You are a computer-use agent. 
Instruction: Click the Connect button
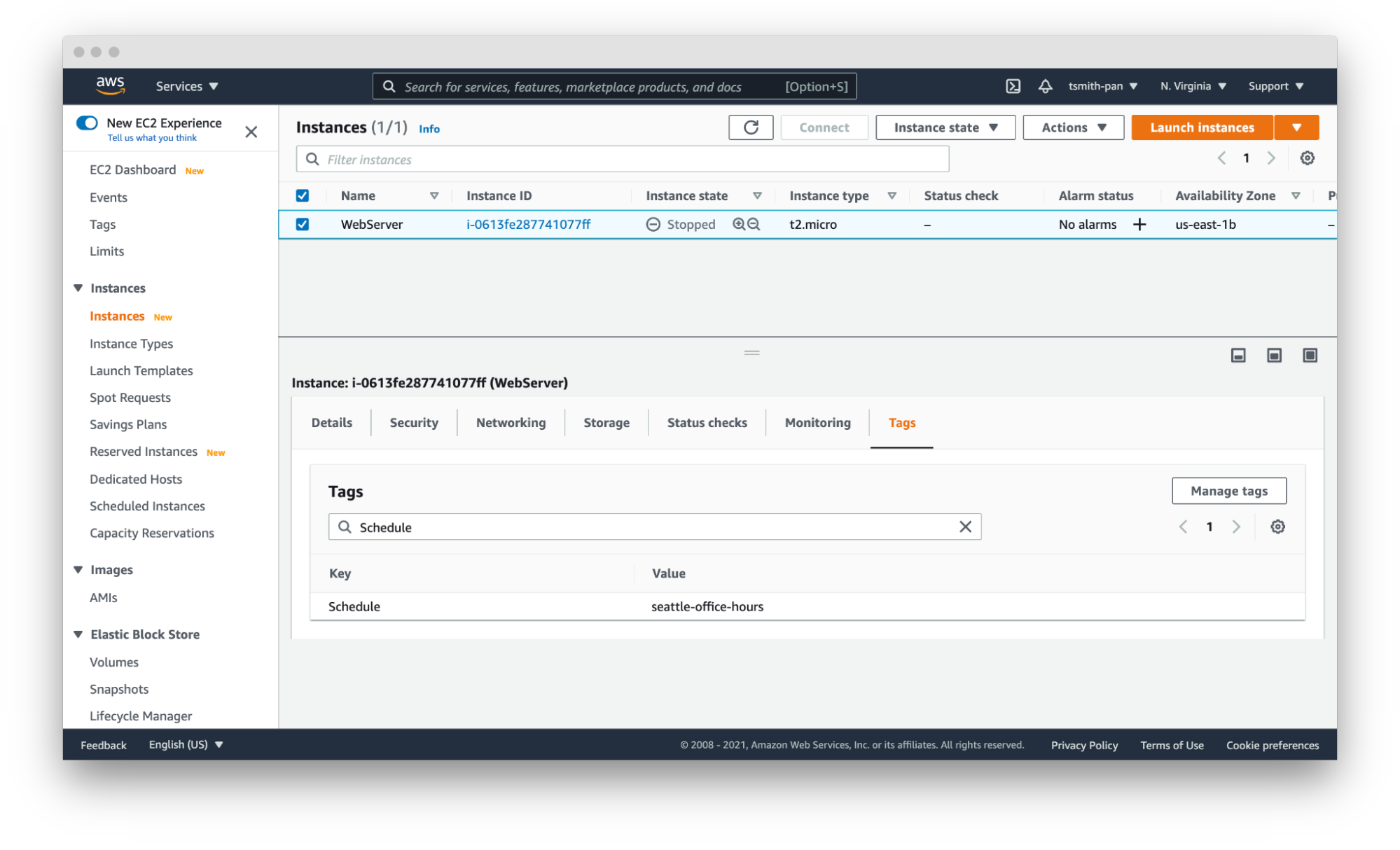[824, 127]
